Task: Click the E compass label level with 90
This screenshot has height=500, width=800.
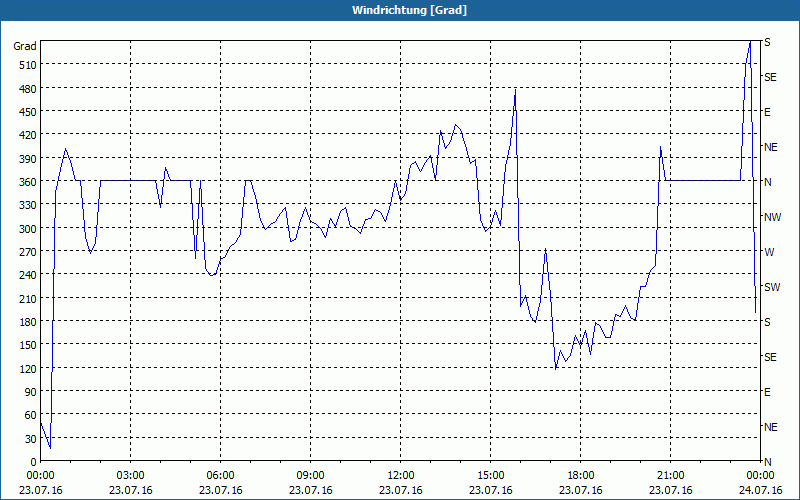Action: click(x=767, y=392)
